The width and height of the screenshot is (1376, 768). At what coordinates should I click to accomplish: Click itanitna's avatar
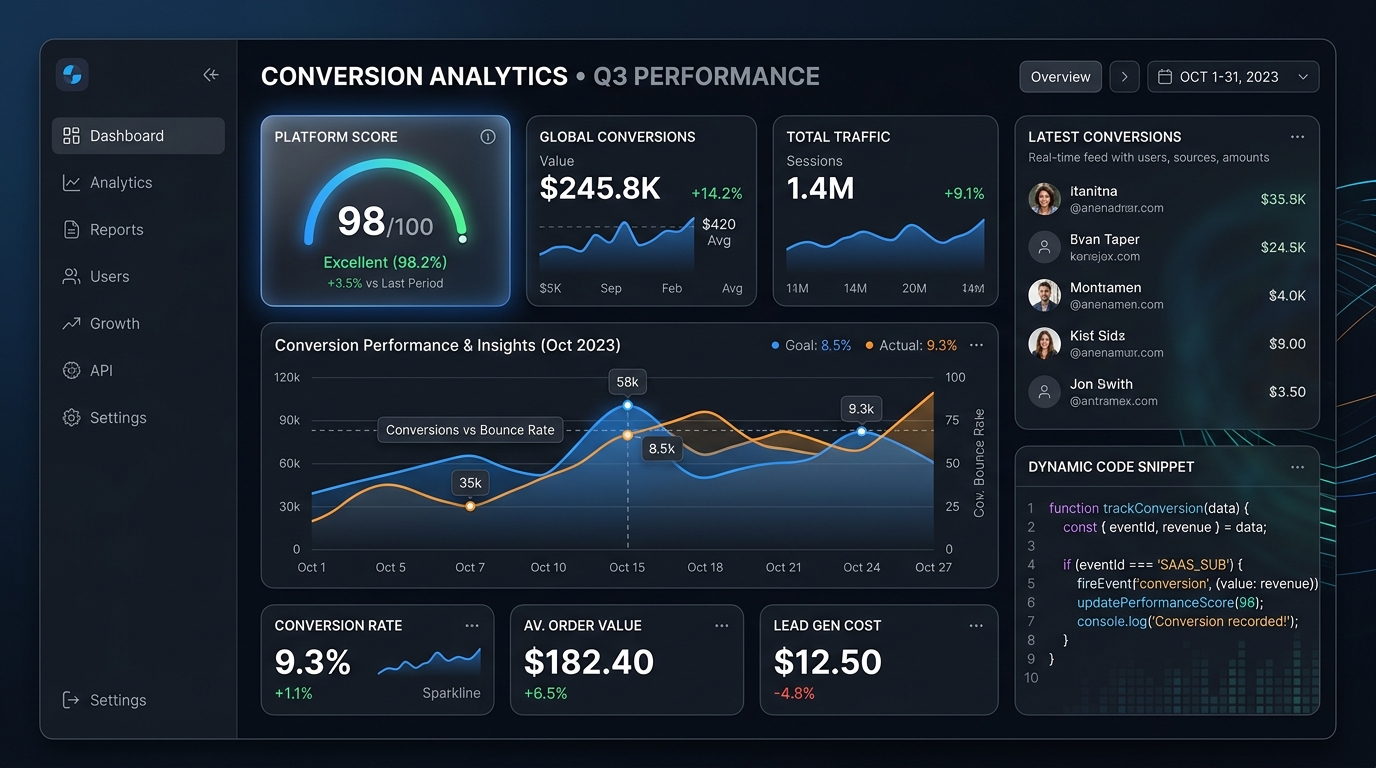click(1044, 199)
